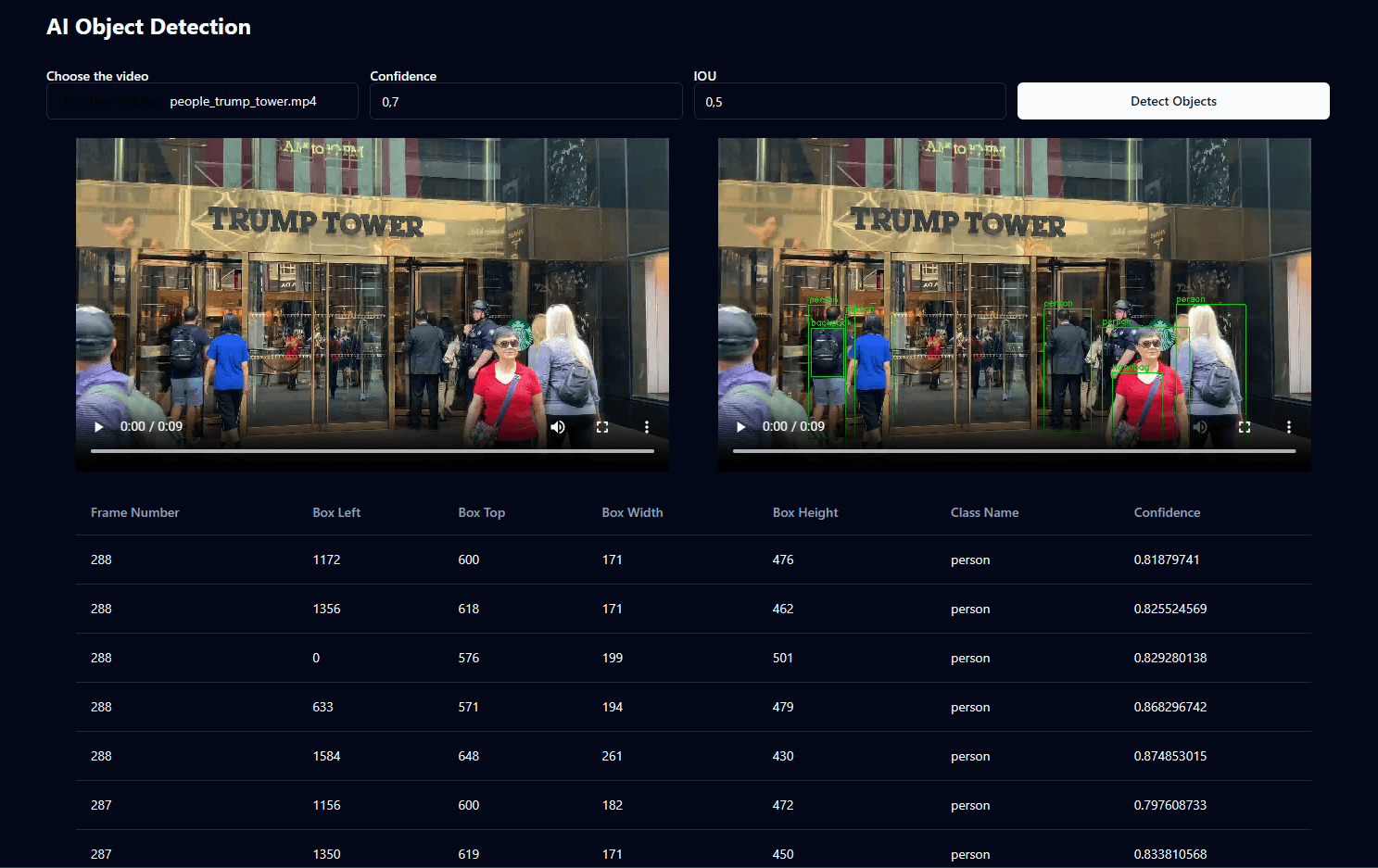Select confidence value 0.81879741
Screen dimensions: 1378x868
pyautogui.click(x=1167, y=560)
